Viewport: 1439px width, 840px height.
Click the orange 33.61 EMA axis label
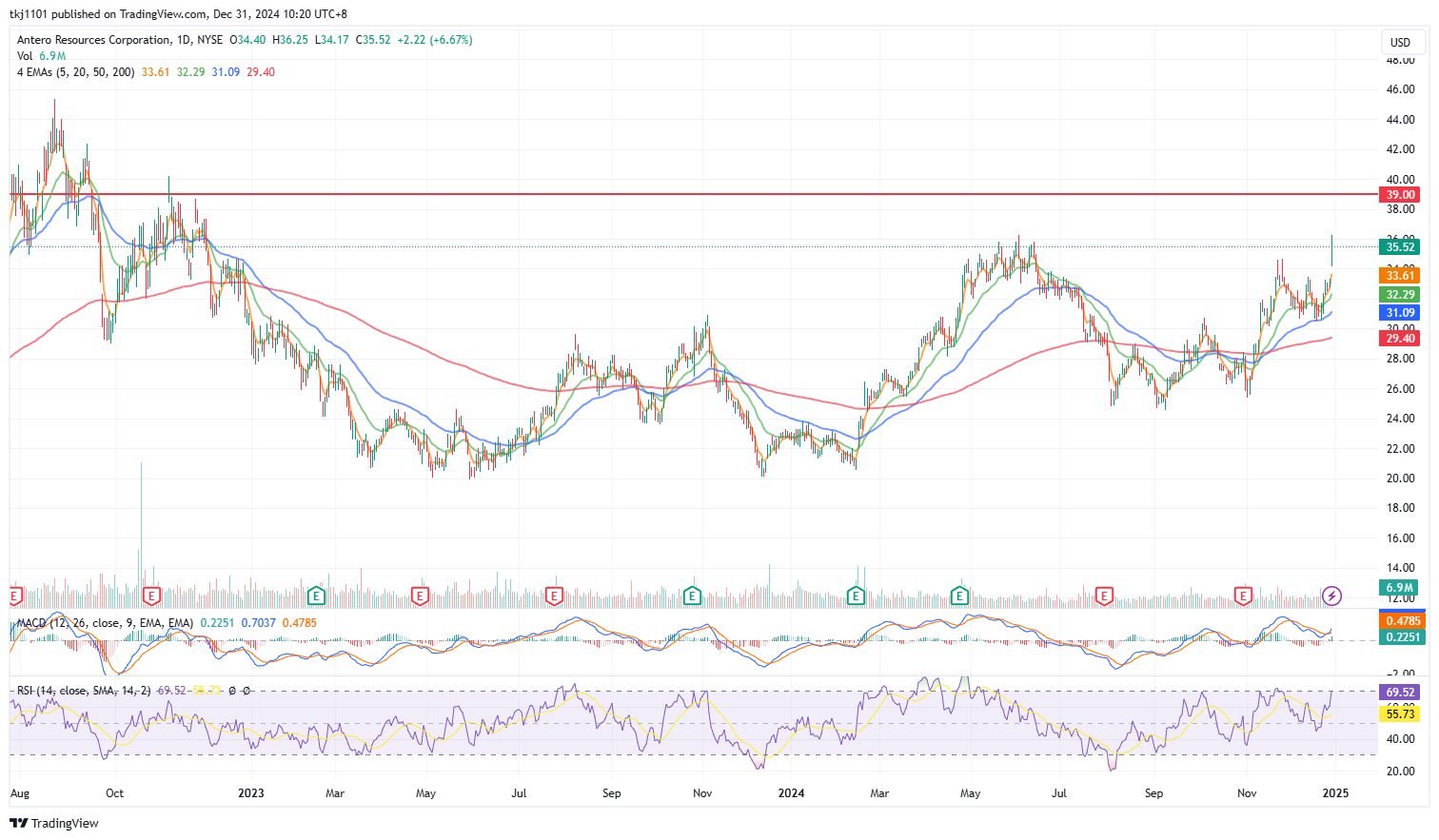1401,276
